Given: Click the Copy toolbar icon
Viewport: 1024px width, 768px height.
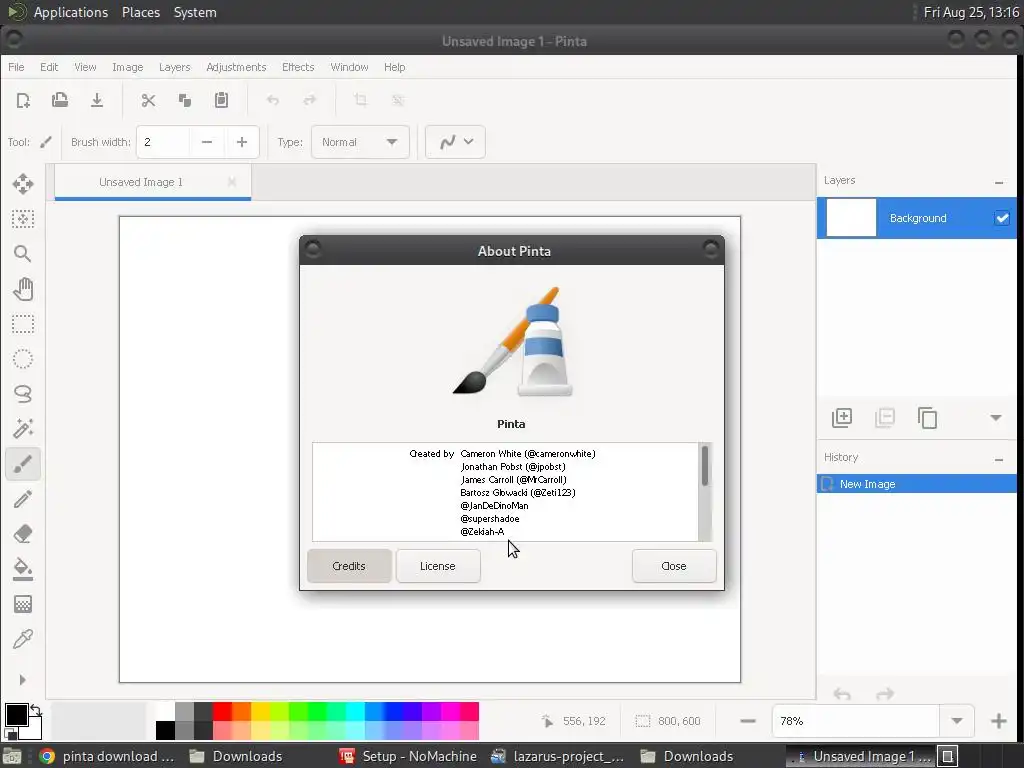Looking at the screenshot, I should 185,100.
